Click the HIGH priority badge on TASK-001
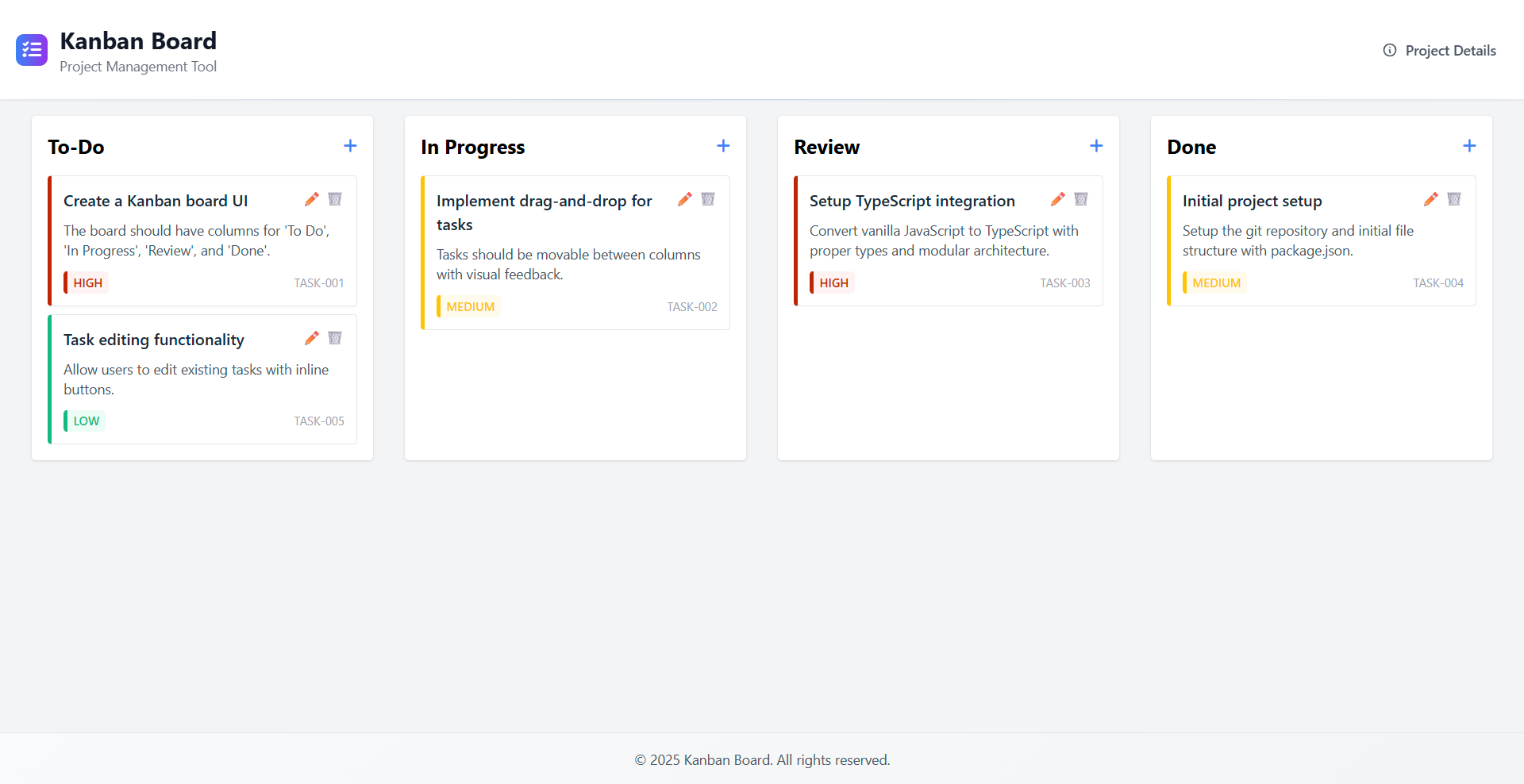Image resolution: width=1524 pixels, height=784 pixels. (87, 282)
